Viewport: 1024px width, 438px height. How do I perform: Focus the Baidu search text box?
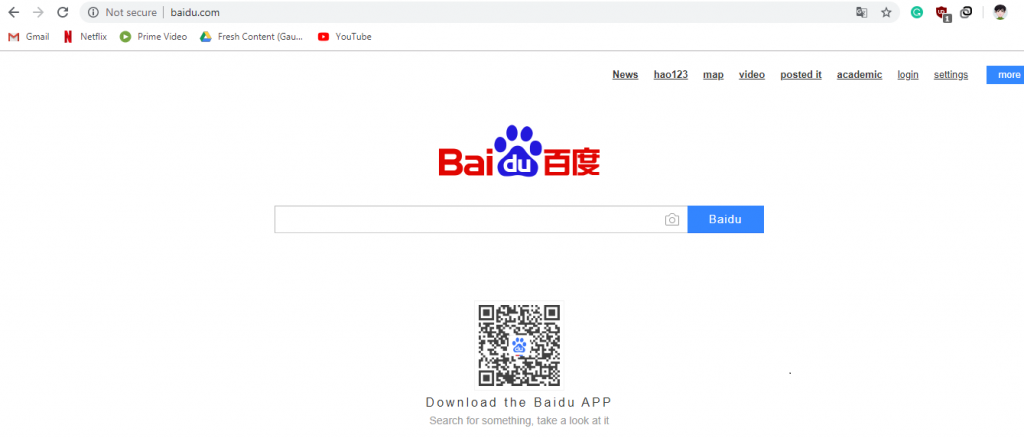pos(481,219)
